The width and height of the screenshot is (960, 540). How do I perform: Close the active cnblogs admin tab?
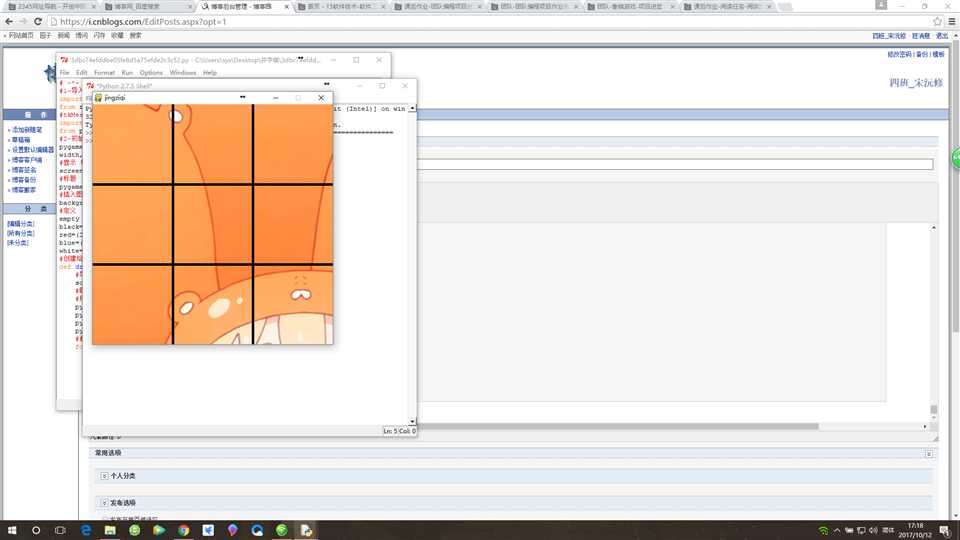click(x=287, y=6)
